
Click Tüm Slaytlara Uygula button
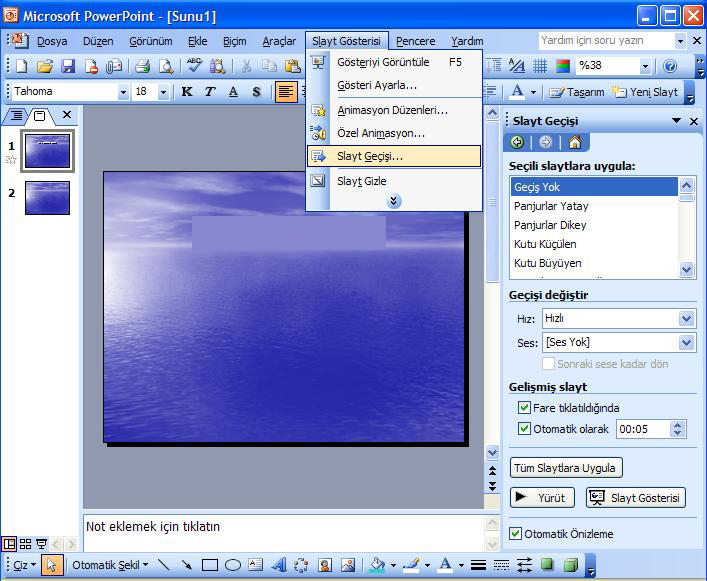coord(566,468)
